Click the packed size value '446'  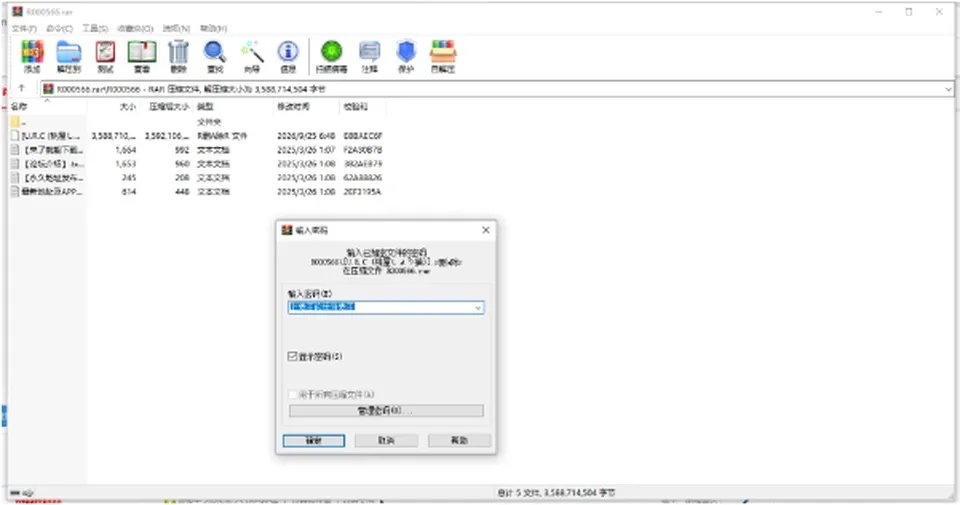click(x=182, y=192)
